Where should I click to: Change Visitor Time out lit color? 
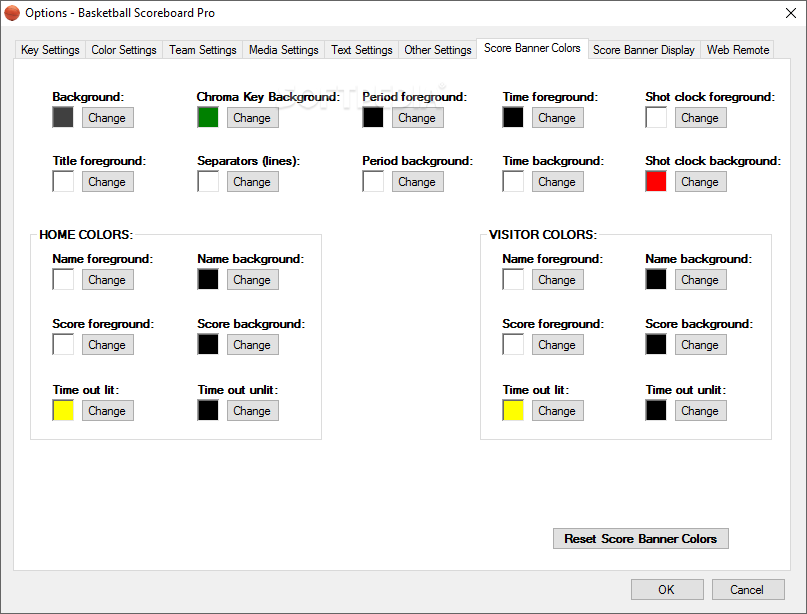coord(557,411)
